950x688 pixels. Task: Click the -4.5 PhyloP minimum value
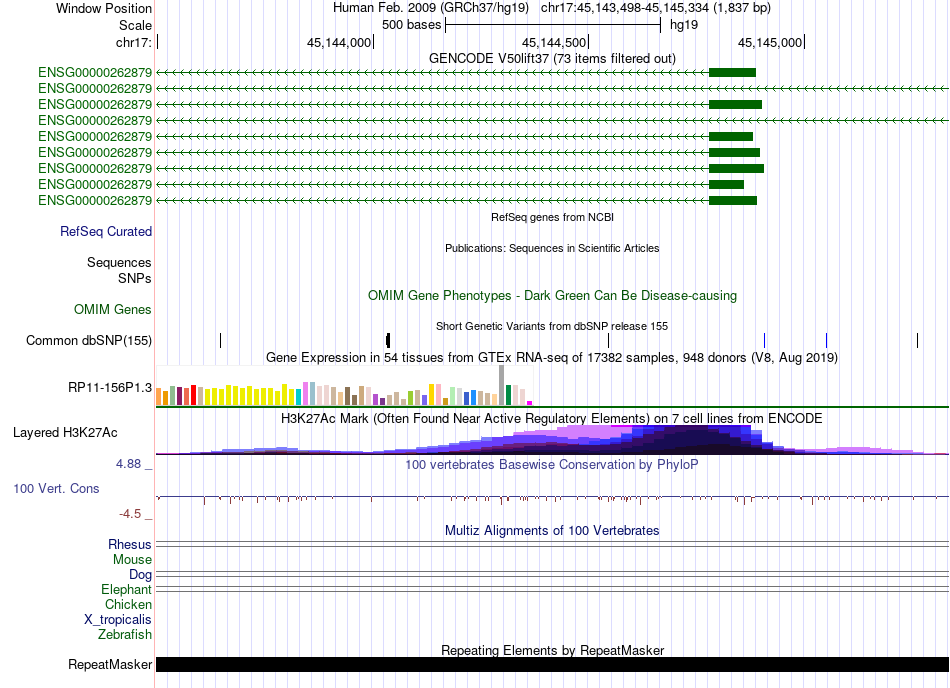130,514
